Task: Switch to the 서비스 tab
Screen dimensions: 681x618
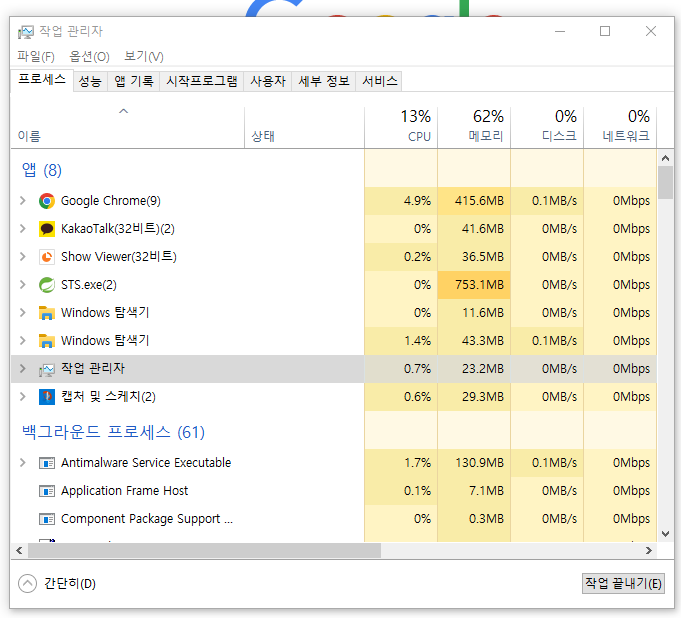Action: pos(379,81)
